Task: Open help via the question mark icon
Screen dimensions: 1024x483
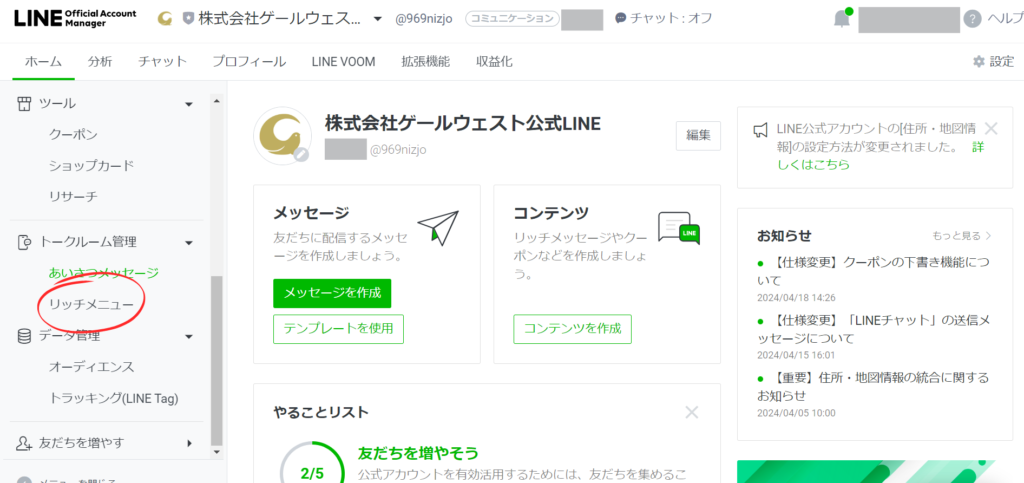Action: coord(972,19)
